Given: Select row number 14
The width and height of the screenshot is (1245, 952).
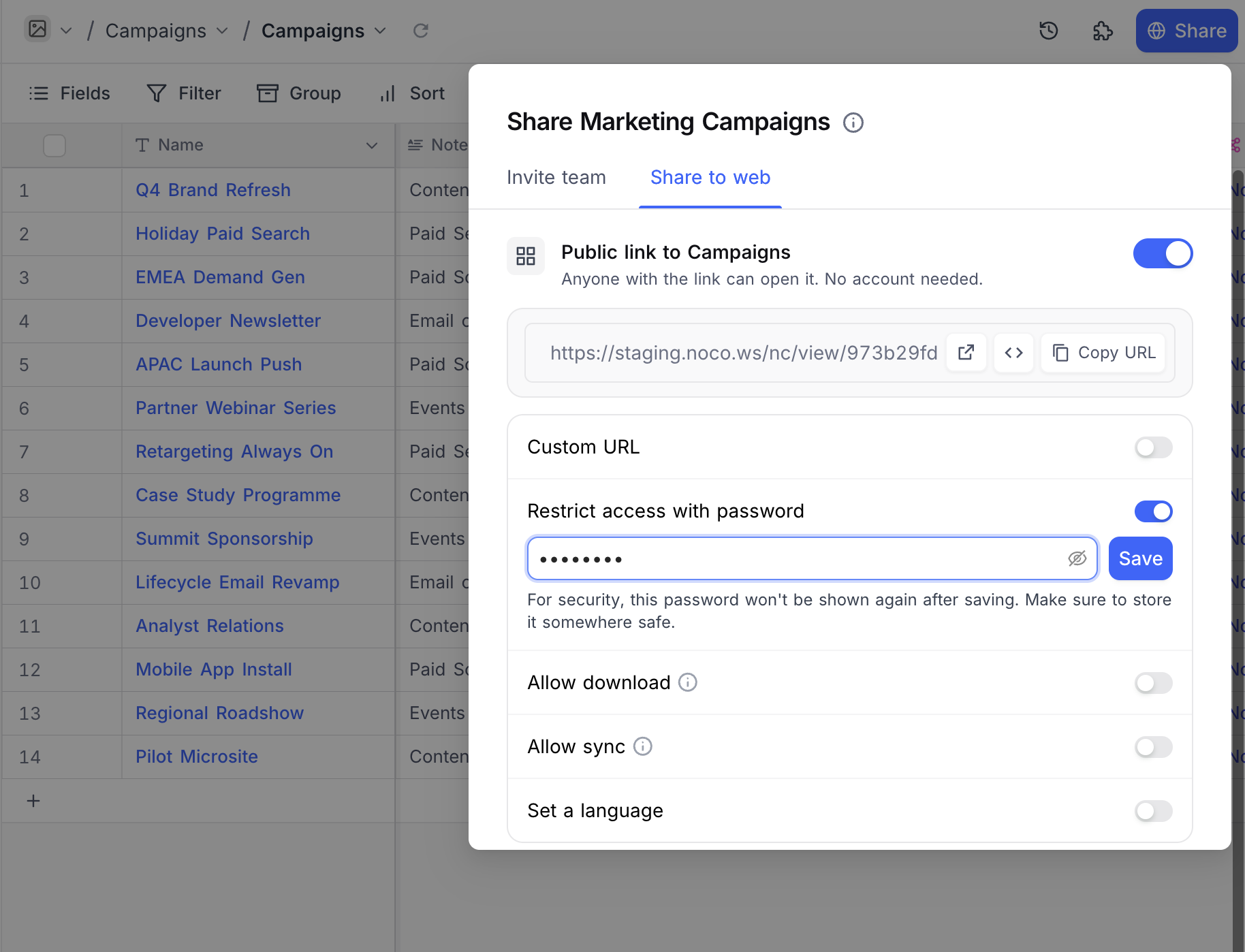Looking at the screenshot, I should tap(29, 757).
